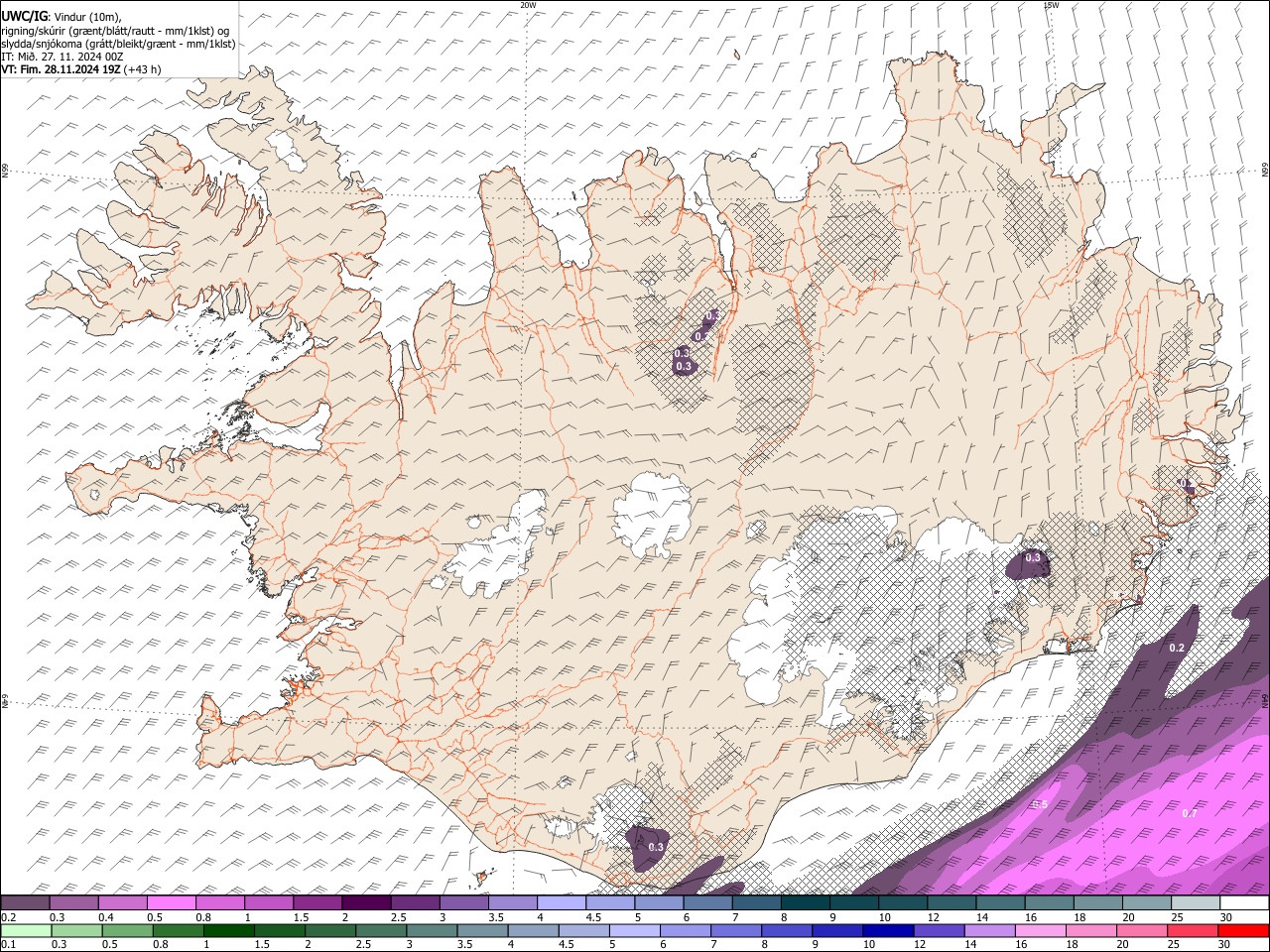
Task: Click the 'slydda/snjókoma' legend description line
Action: tap(118, 44)
